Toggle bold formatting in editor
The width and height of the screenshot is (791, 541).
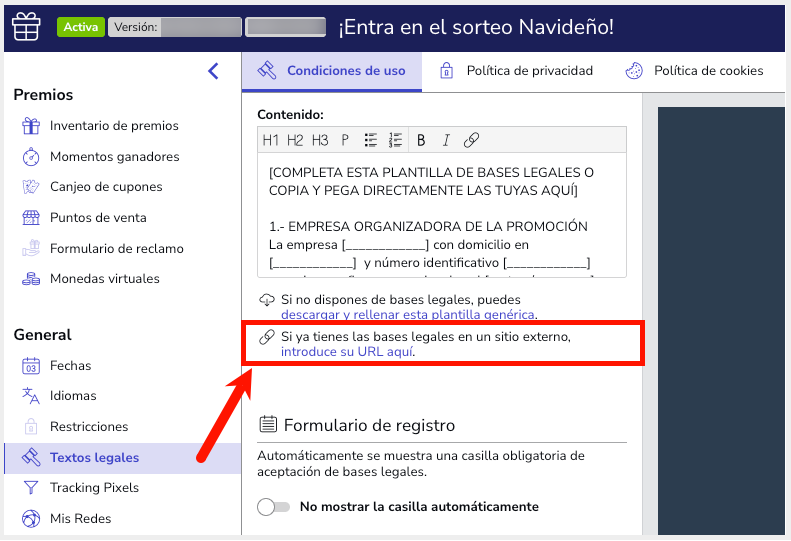coord(421,140)
